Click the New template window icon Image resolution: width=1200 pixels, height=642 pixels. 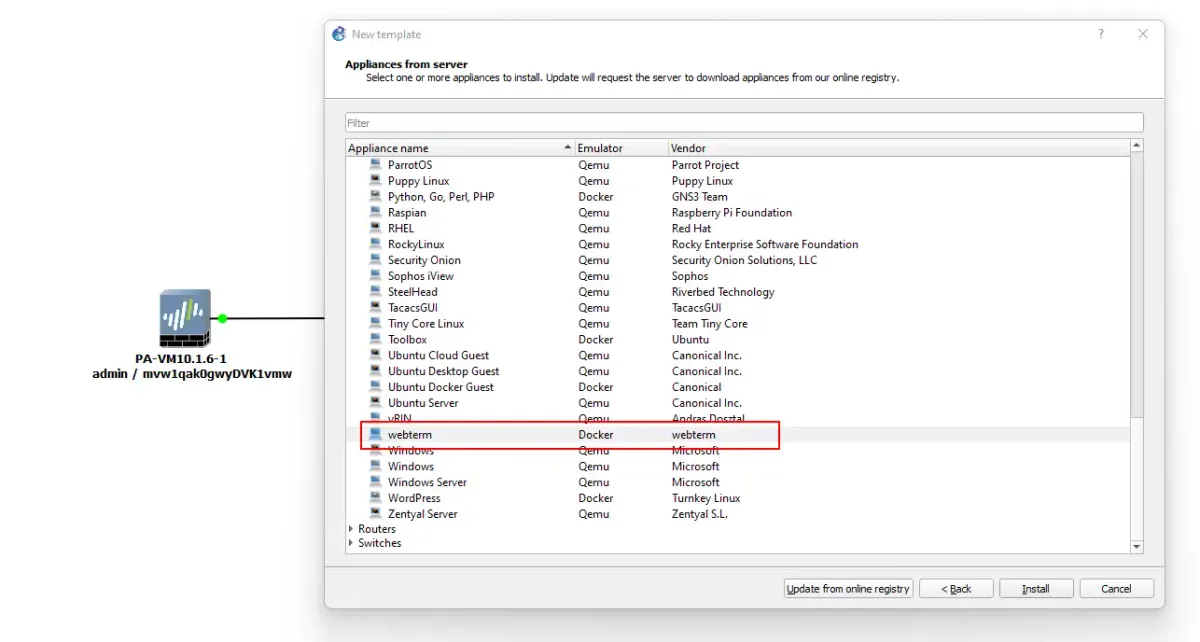[338, 34]
